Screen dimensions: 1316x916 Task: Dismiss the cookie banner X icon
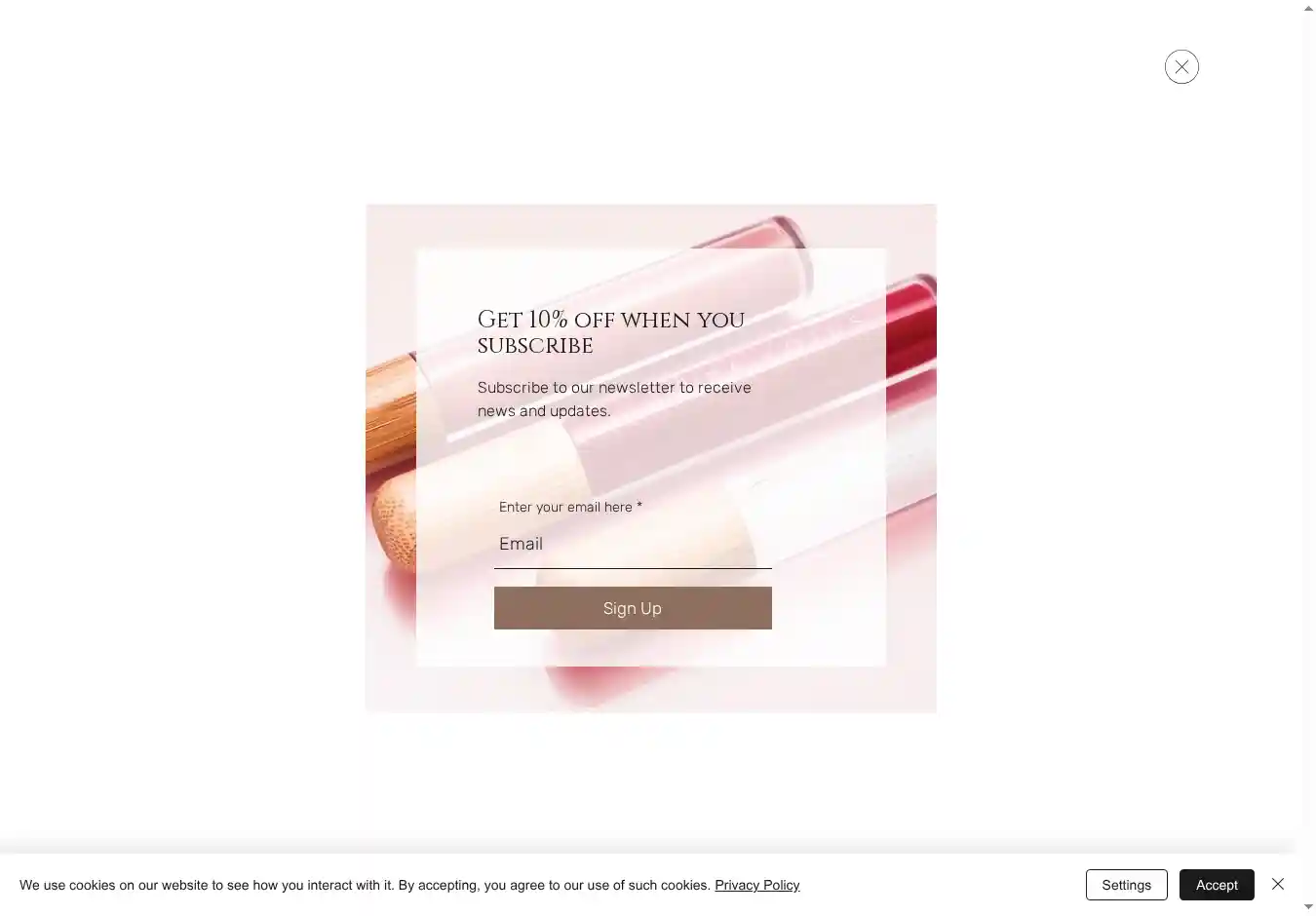point(1278,884)
